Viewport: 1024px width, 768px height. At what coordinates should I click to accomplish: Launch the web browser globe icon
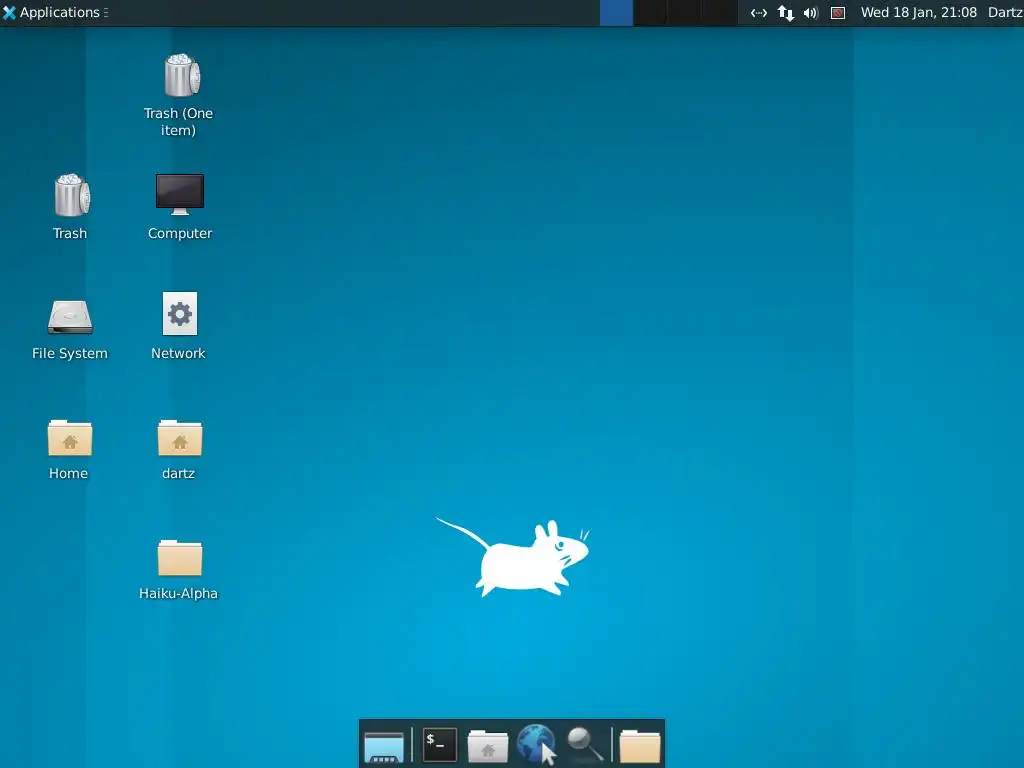coord(536,744)
